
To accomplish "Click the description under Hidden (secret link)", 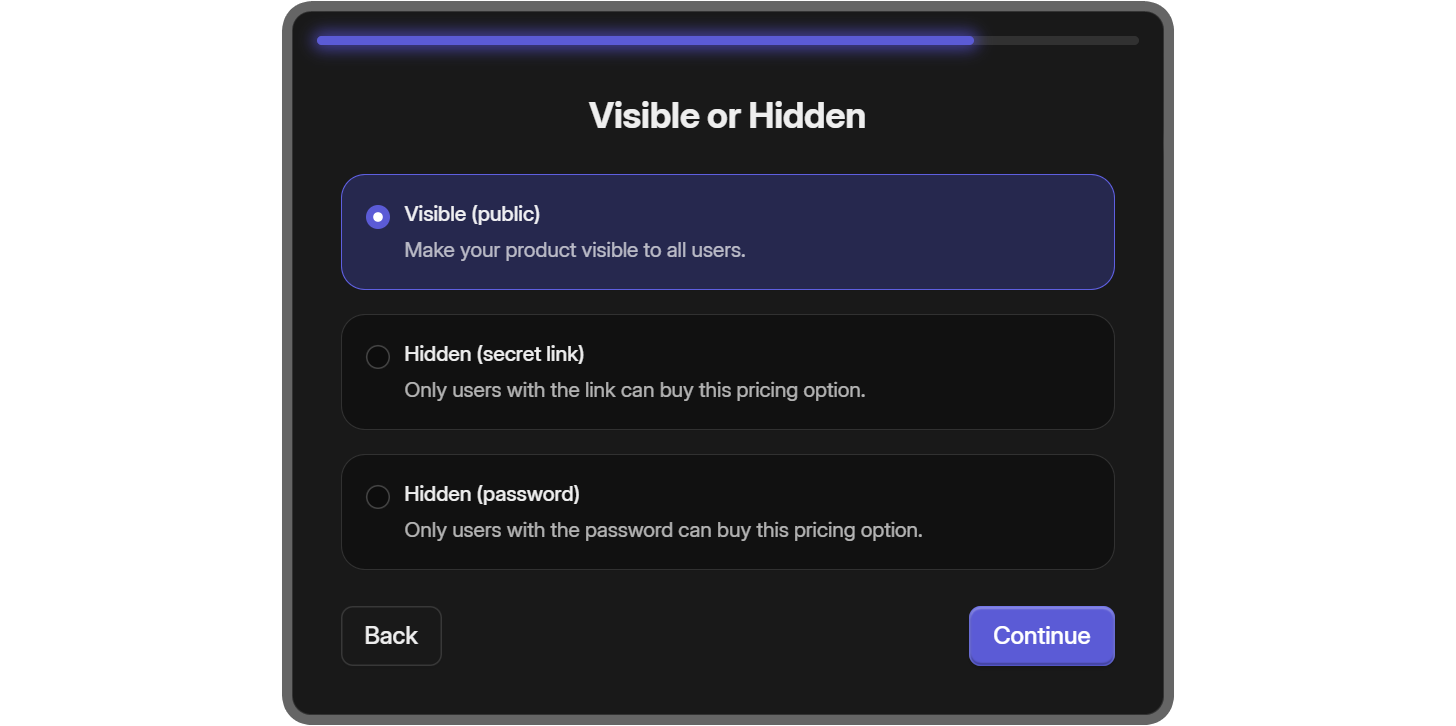I will [x=635, y=390].
